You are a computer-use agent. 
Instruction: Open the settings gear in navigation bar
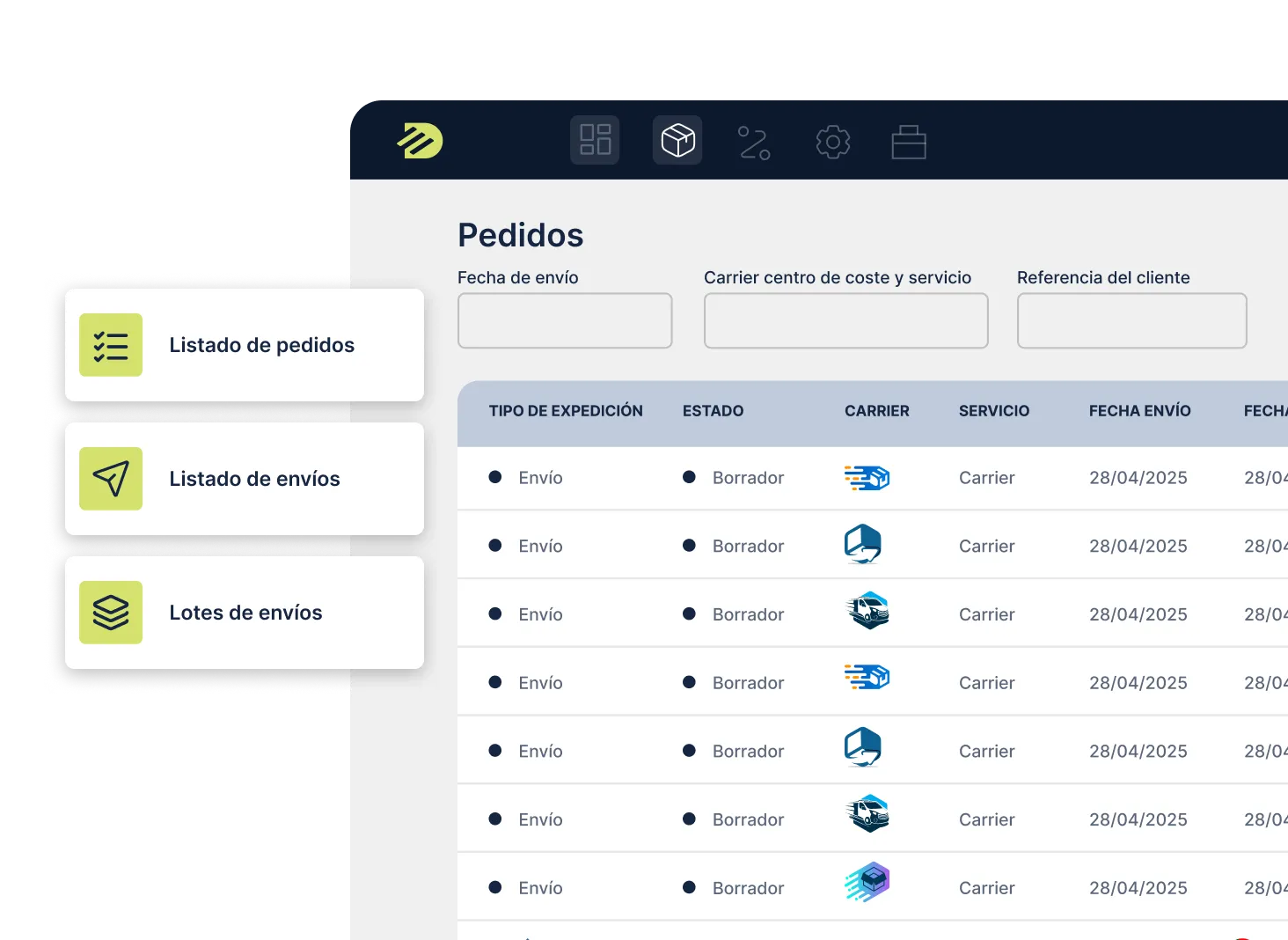(832, 142)
